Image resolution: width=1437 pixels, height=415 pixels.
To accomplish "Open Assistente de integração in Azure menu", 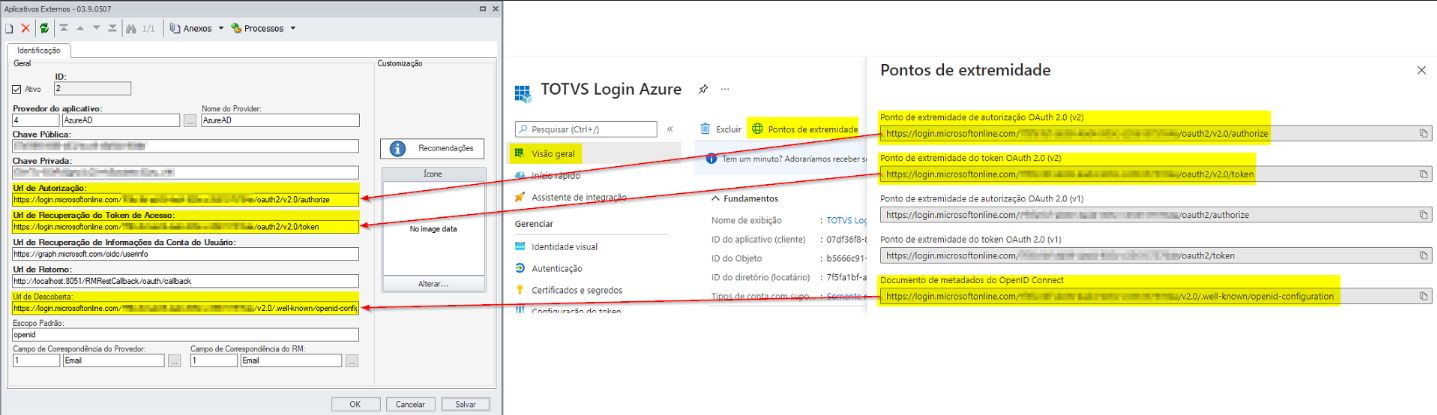I will coord(578,197).
